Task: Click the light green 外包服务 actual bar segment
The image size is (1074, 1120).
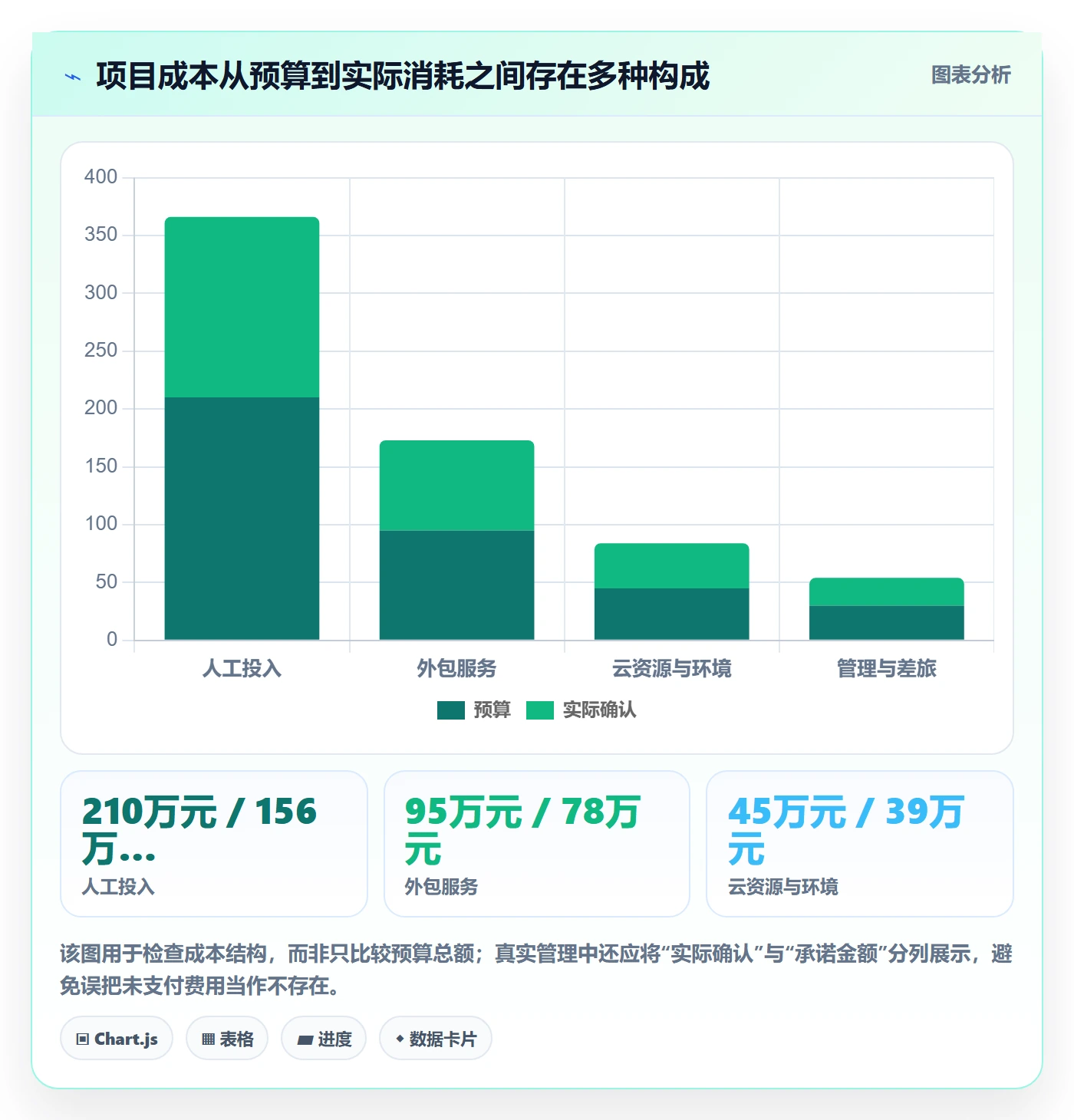Action: (457, 486)
